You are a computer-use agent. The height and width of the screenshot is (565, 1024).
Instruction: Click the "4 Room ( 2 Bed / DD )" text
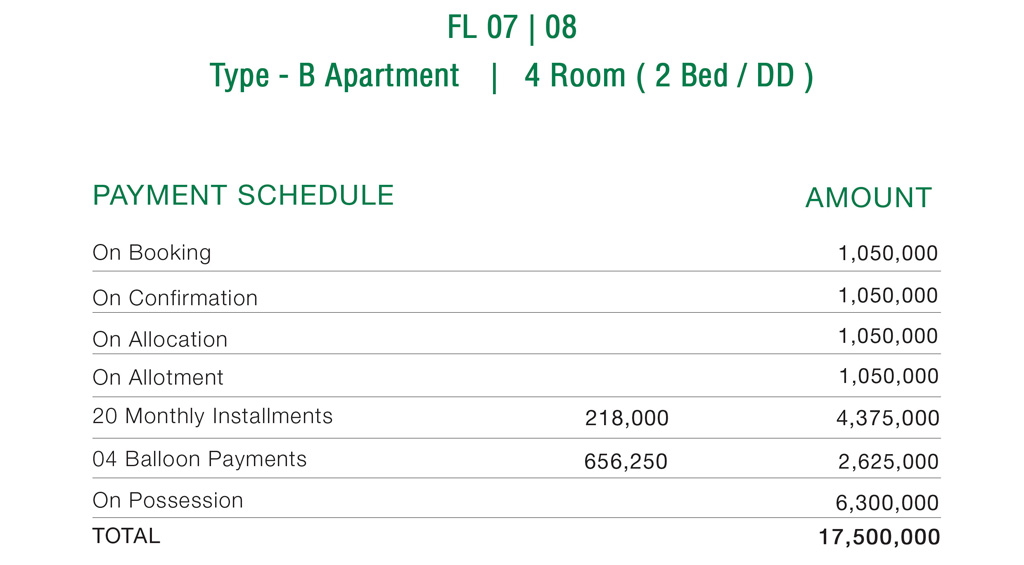[x=668, y=76]
